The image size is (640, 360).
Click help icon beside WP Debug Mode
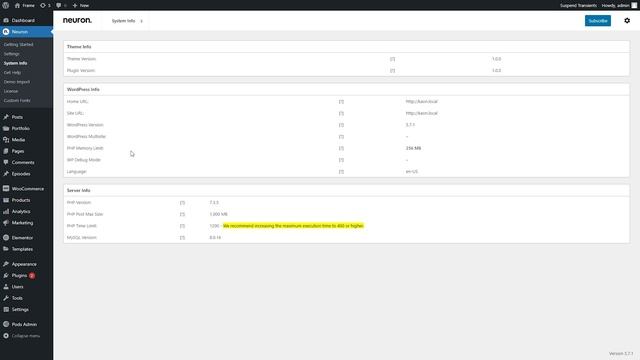(x=341, y=160)
